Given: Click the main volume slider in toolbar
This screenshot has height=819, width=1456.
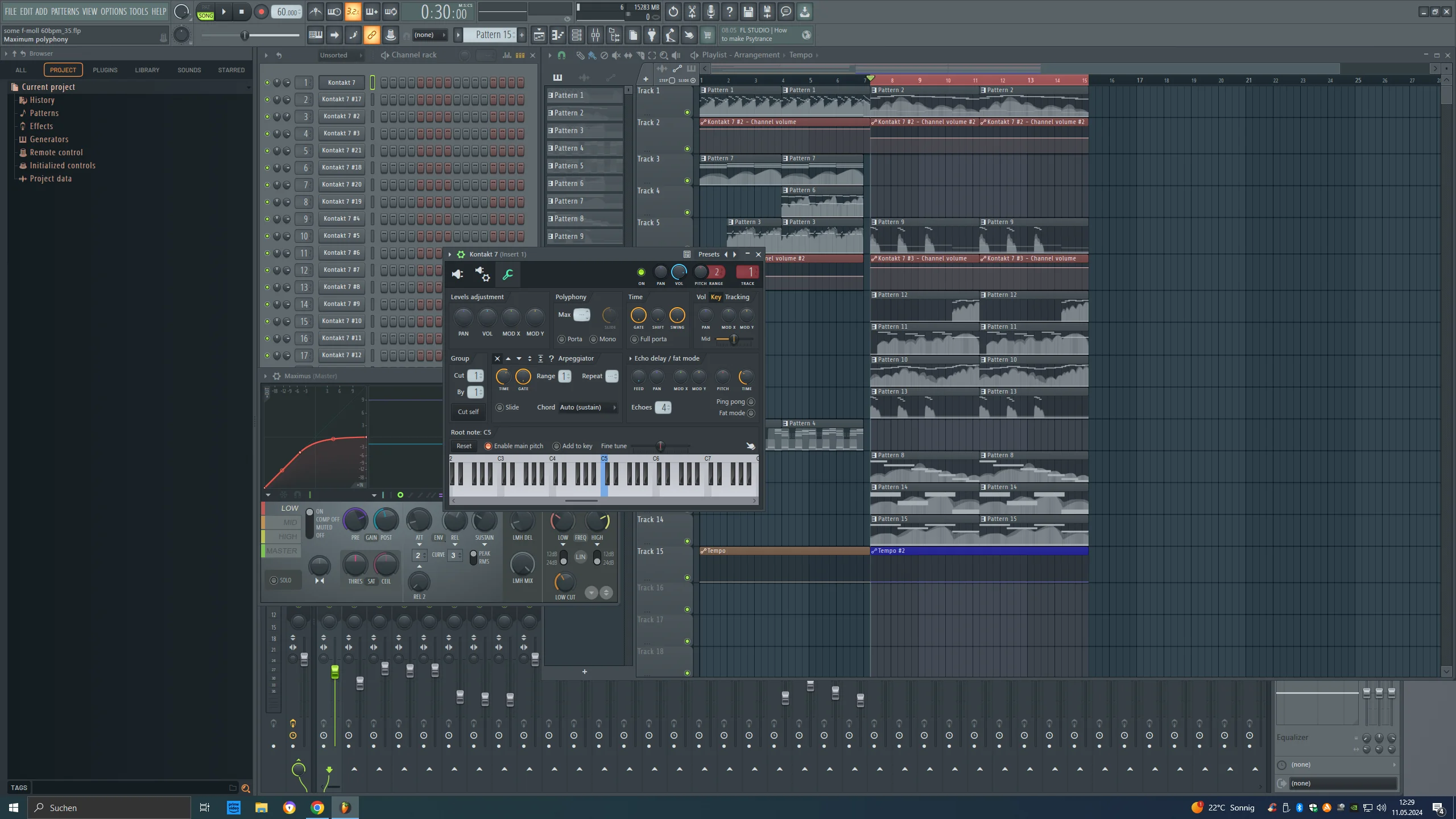Looking at the screenshot, I should (251, 35).
